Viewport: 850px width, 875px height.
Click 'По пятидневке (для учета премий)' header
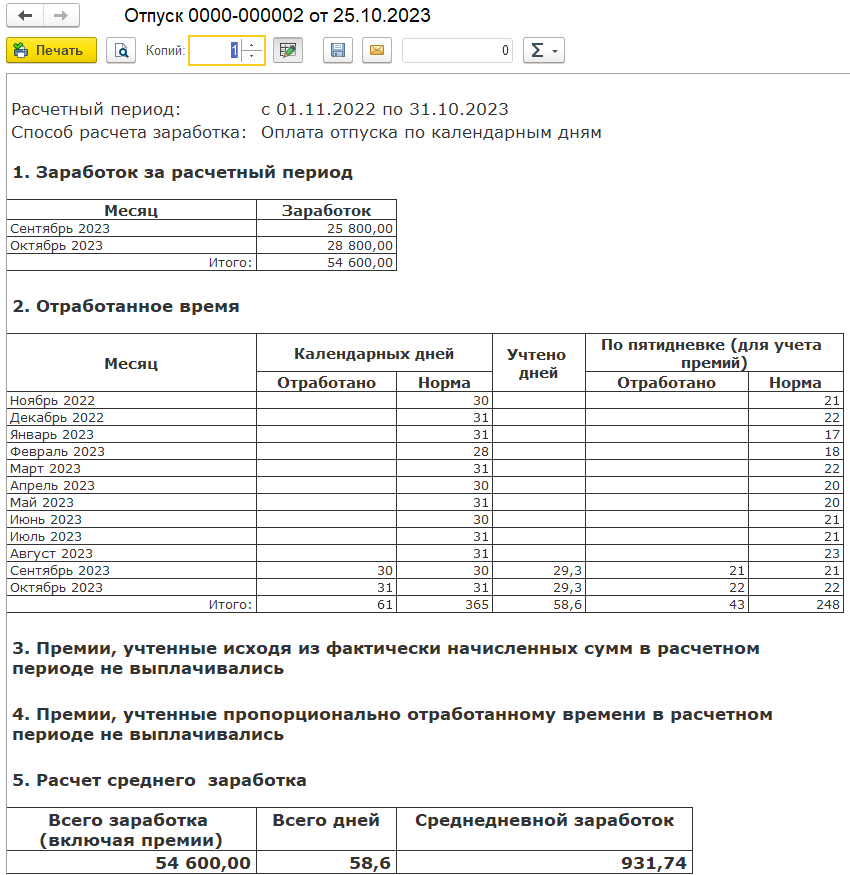point(714,353)
